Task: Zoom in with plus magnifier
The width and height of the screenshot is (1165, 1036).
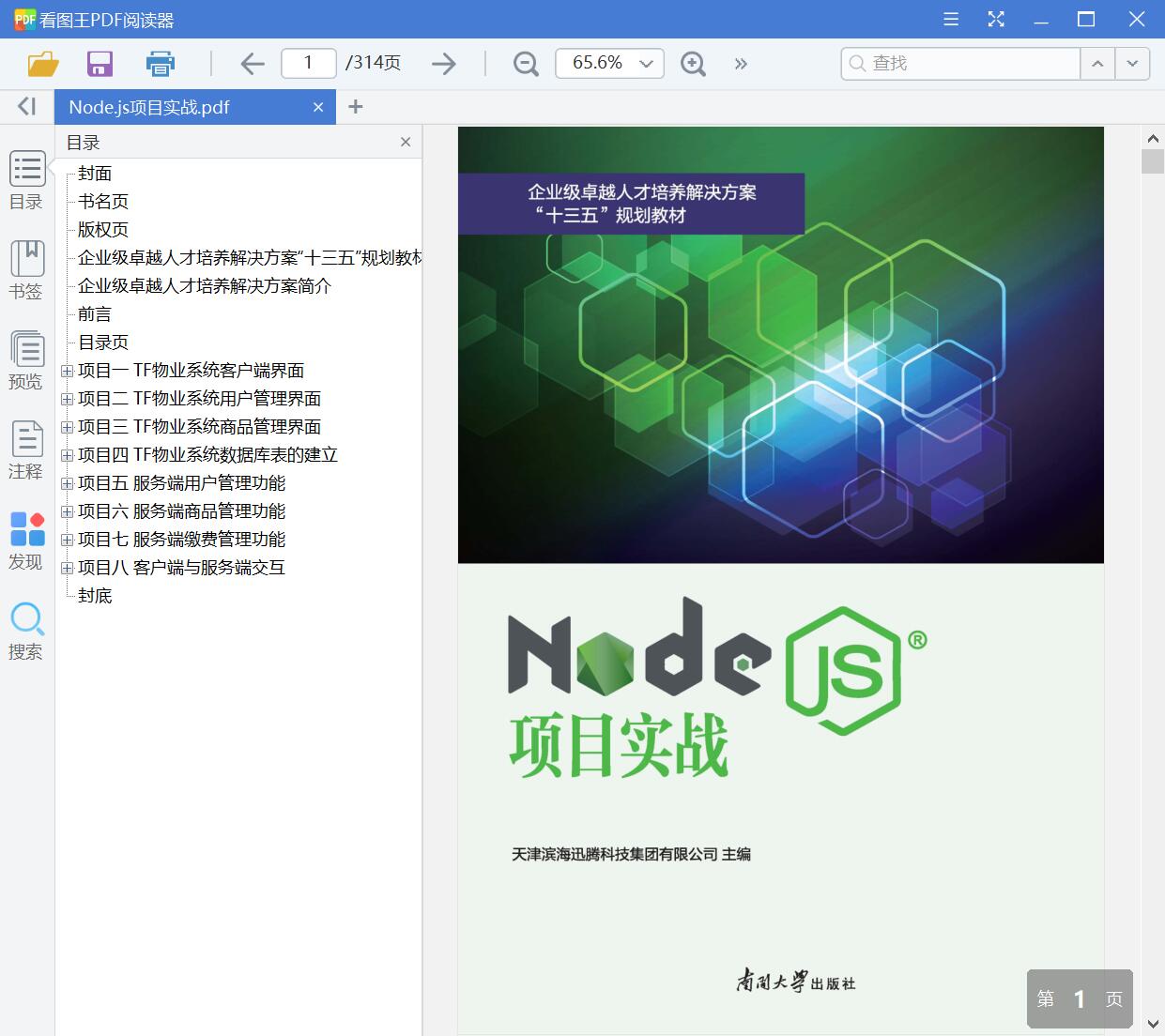Action: [693, 64]
